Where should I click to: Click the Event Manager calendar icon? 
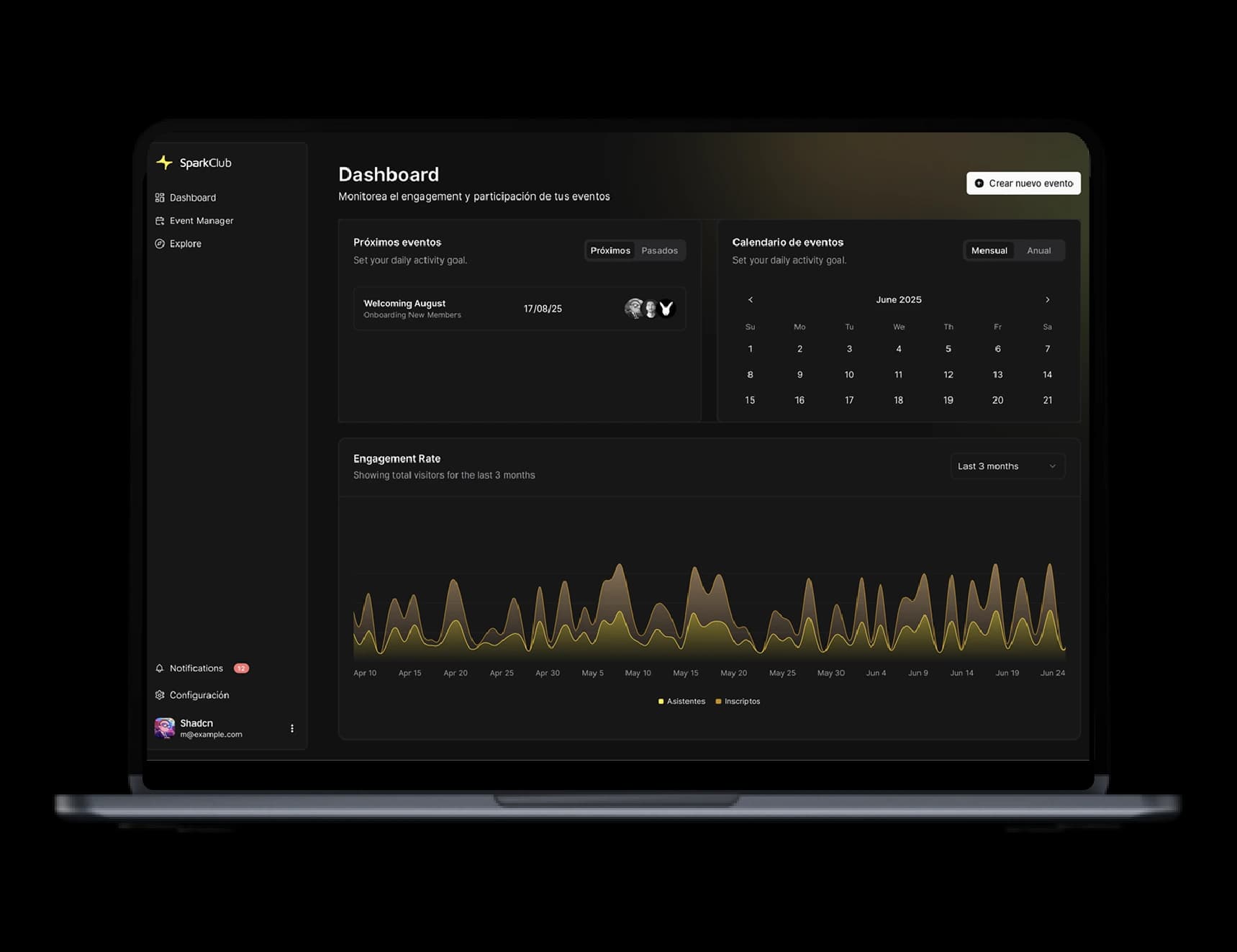[160, 221]
